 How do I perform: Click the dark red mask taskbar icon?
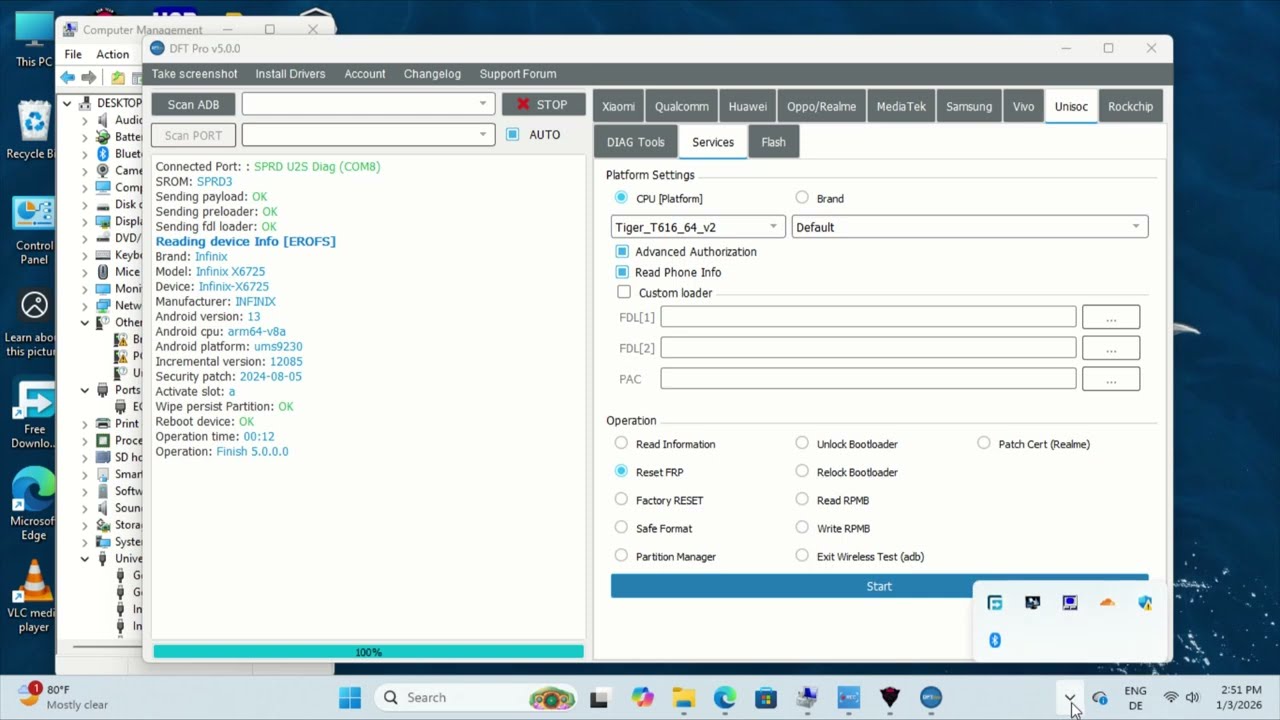coord(889,698)
